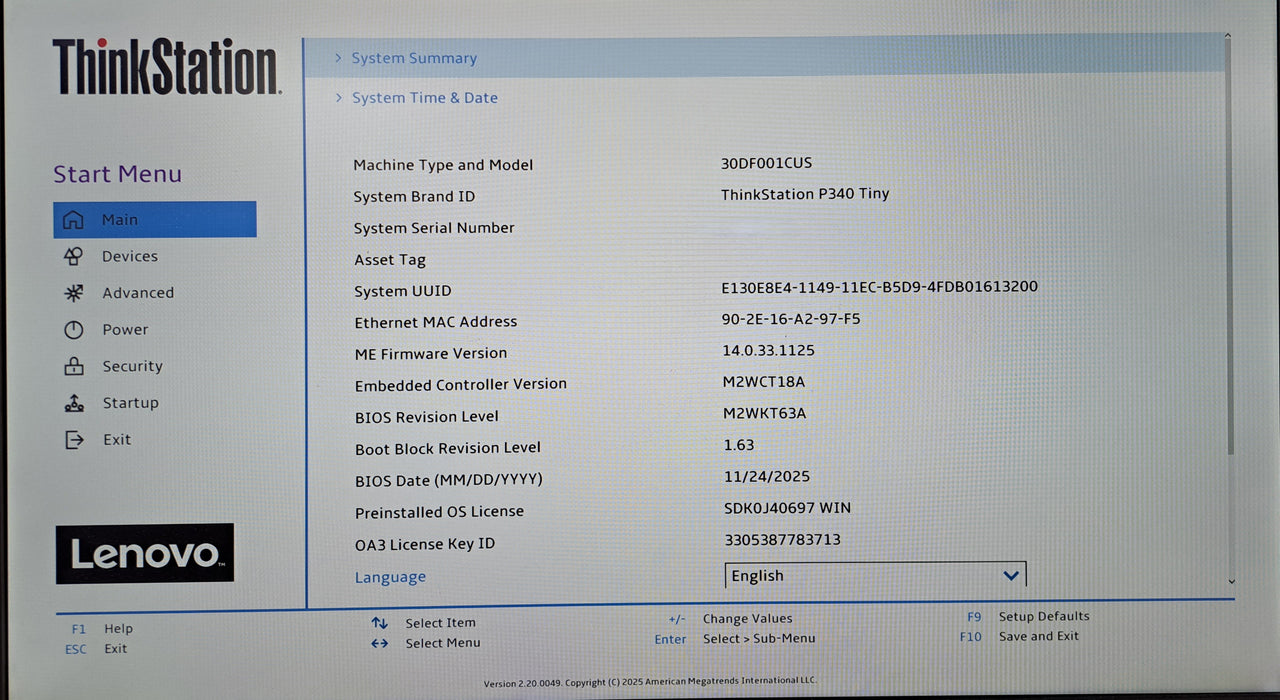Click BIOS Revision Level M2WKT63A
Image resolution: width=1280 pixels, height=700 pixels.
765,413
